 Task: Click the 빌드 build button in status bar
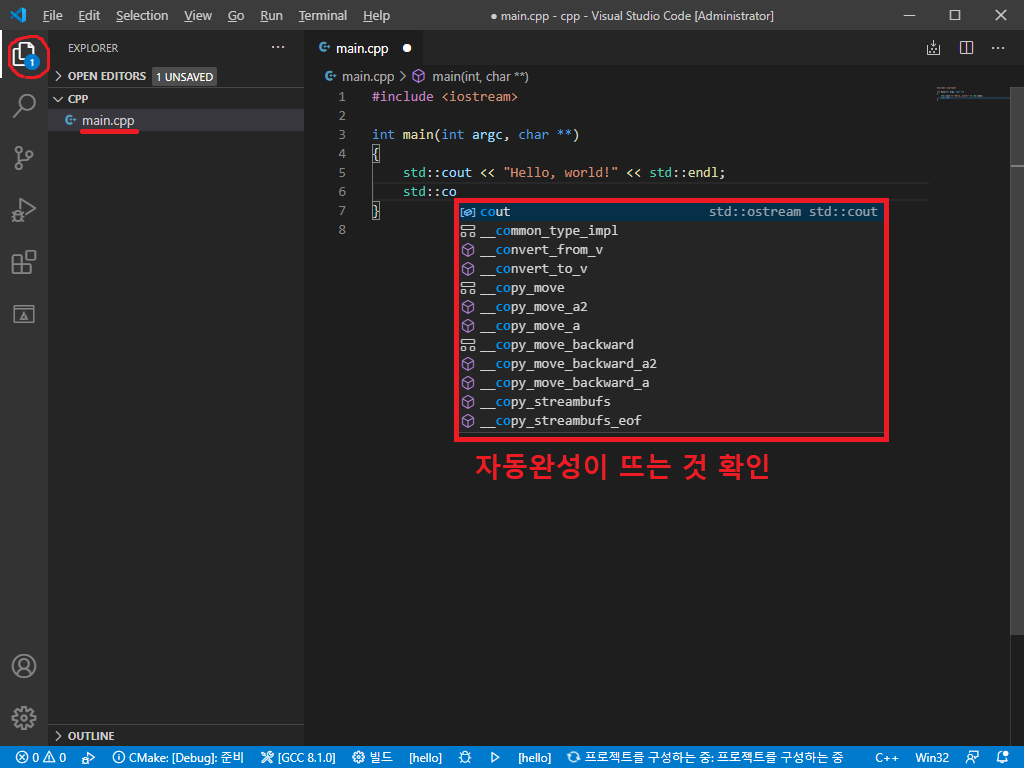[x=373, y=758]
